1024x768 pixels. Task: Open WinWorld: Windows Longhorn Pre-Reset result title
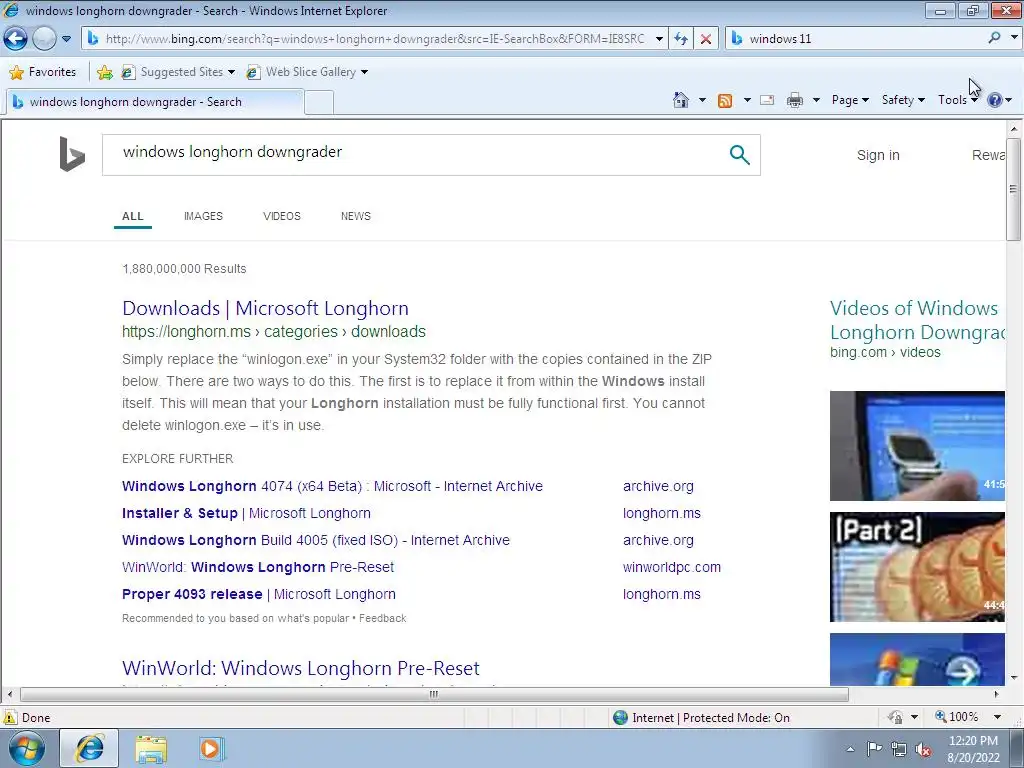(300, 668)
